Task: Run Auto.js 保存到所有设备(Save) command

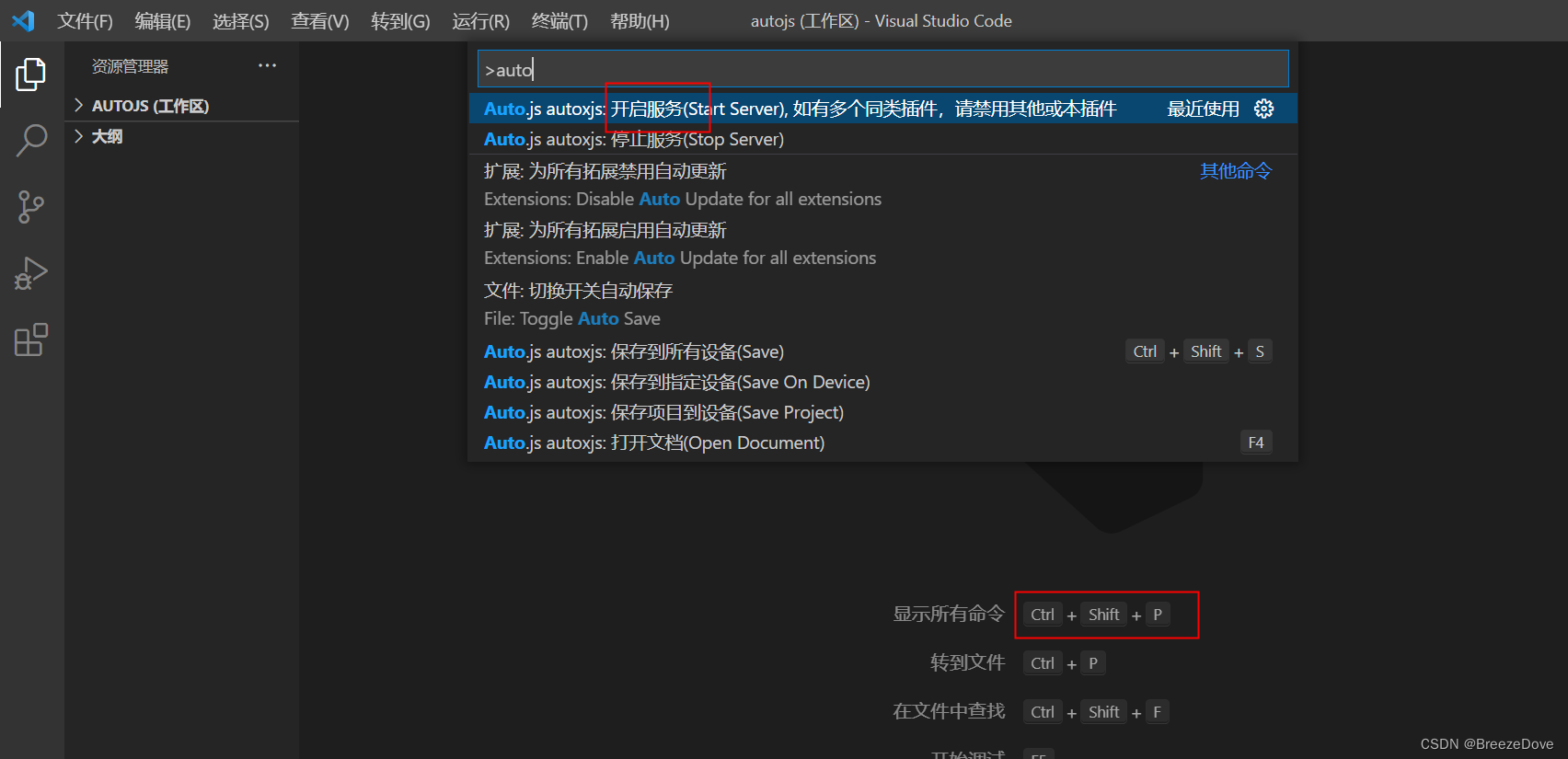Action: pyautogui.click(x=883, y=351)
